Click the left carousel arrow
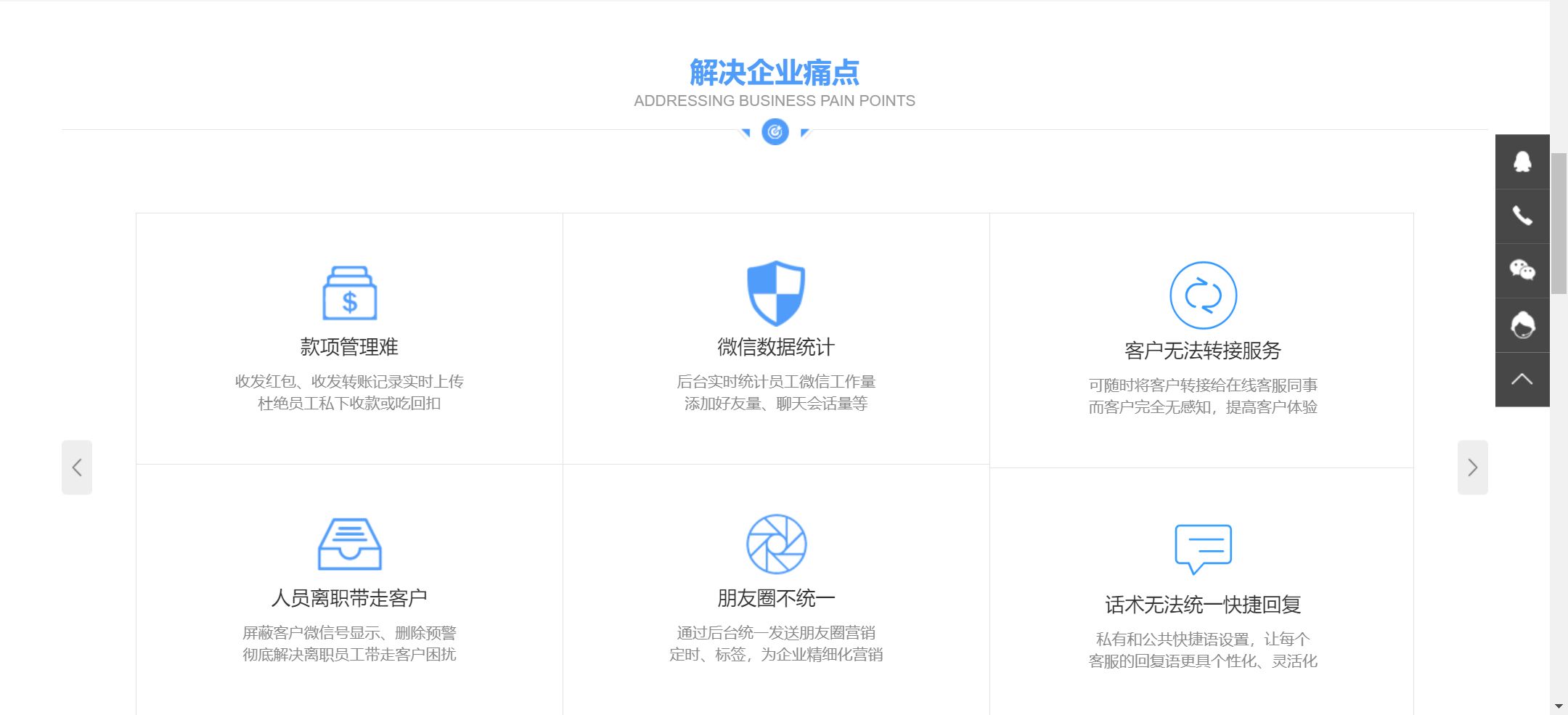Viewport: 1568px width, 715px height. pyautogui.click(x=77, y=467)
